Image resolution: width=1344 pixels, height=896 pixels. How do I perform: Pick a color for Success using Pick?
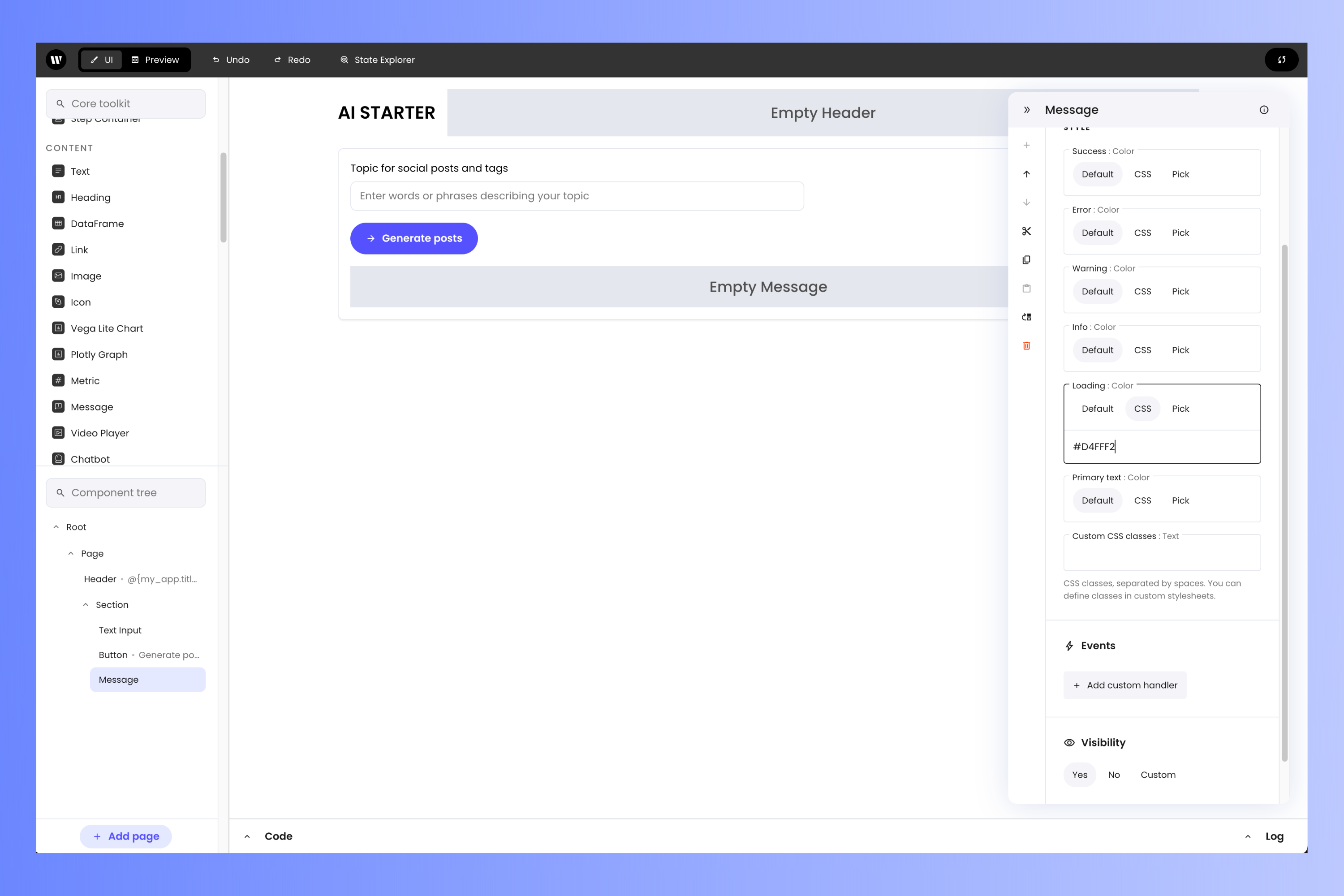coord(1180,174)
